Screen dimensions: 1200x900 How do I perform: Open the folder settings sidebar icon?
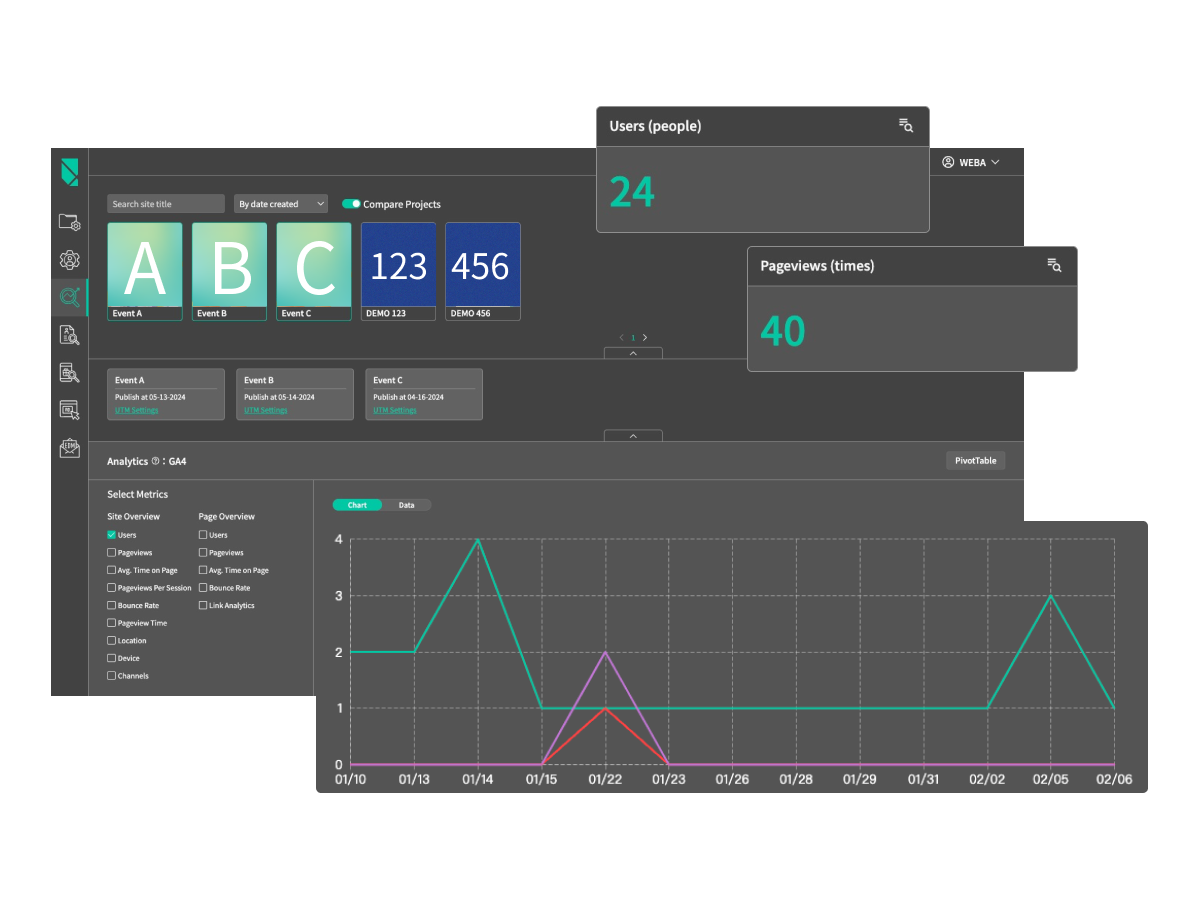coord(69,222)
